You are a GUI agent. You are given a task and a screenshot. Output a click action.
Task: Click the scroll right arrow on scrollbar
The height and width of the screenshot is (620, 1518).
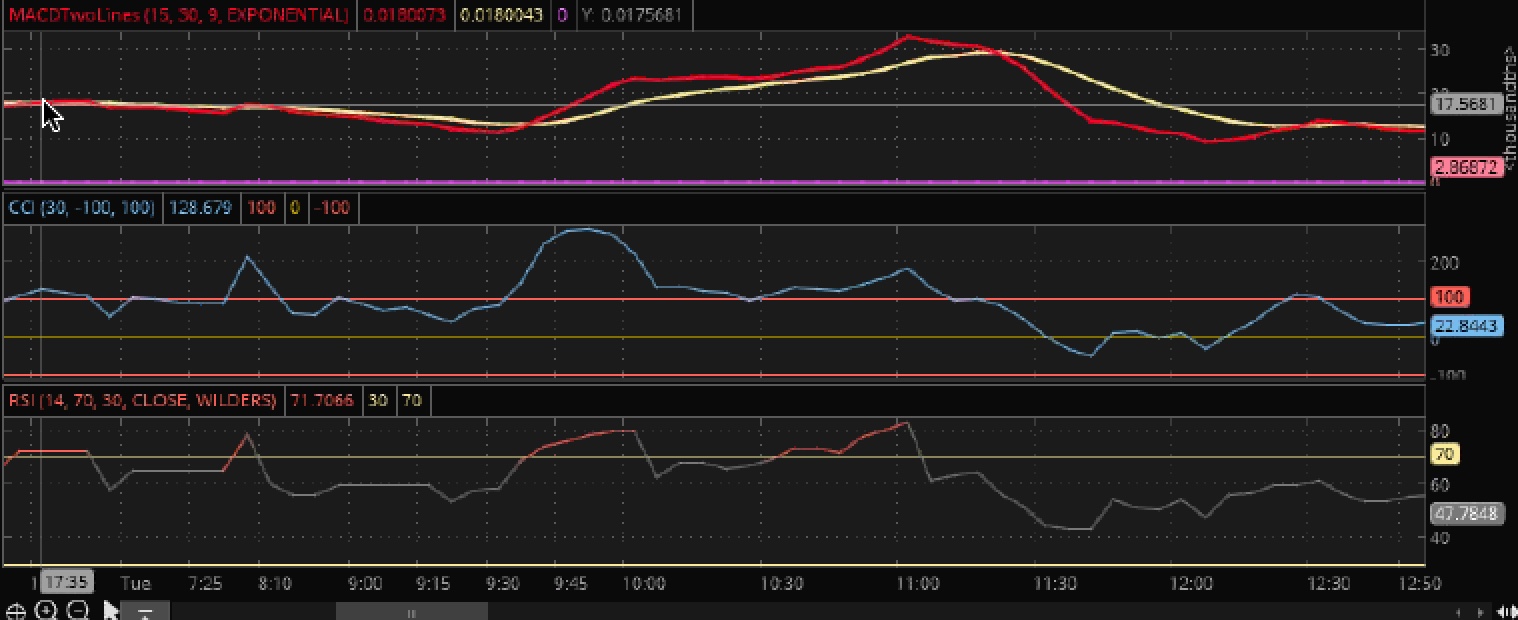pyautogui.click(x=1481, y=612)
